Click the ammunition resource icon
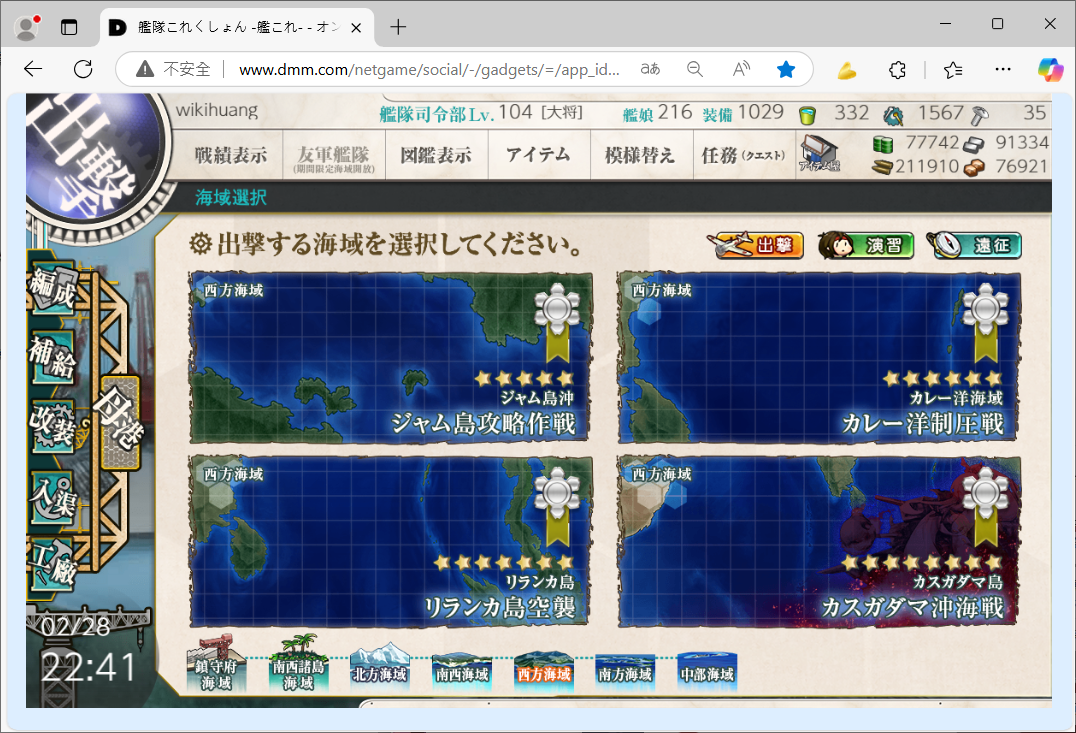1076x733 pixels. tap(882, 167)
